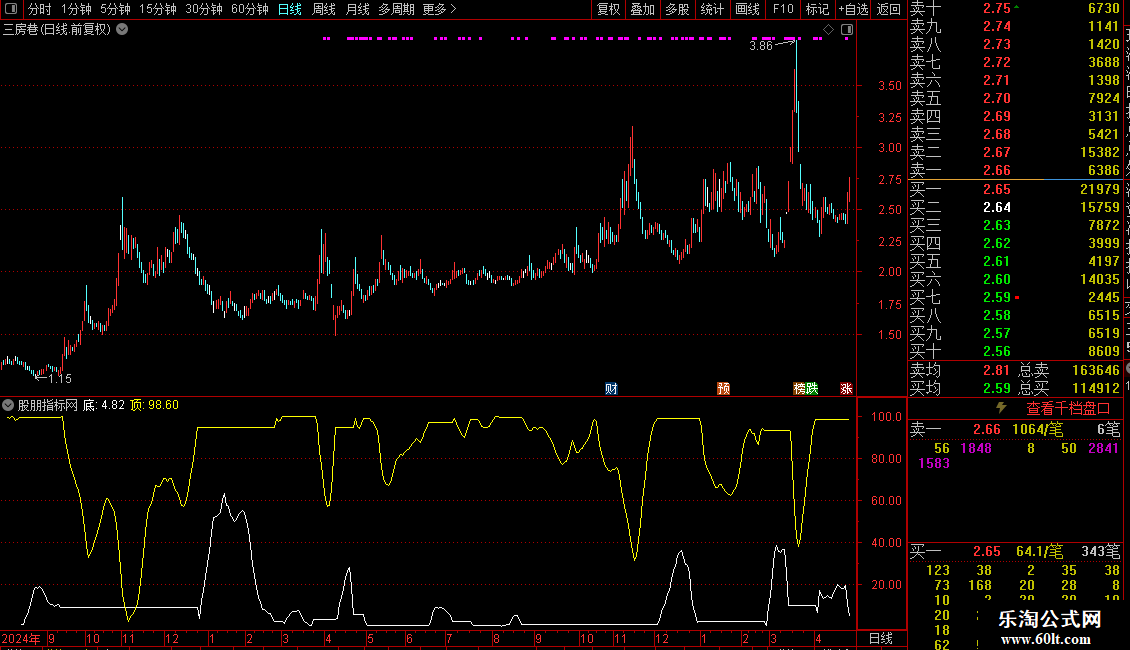Open 查看千档盘口 link
Image resolution: width=1130 pixels, height=650 pixels.
point(1068,409)
